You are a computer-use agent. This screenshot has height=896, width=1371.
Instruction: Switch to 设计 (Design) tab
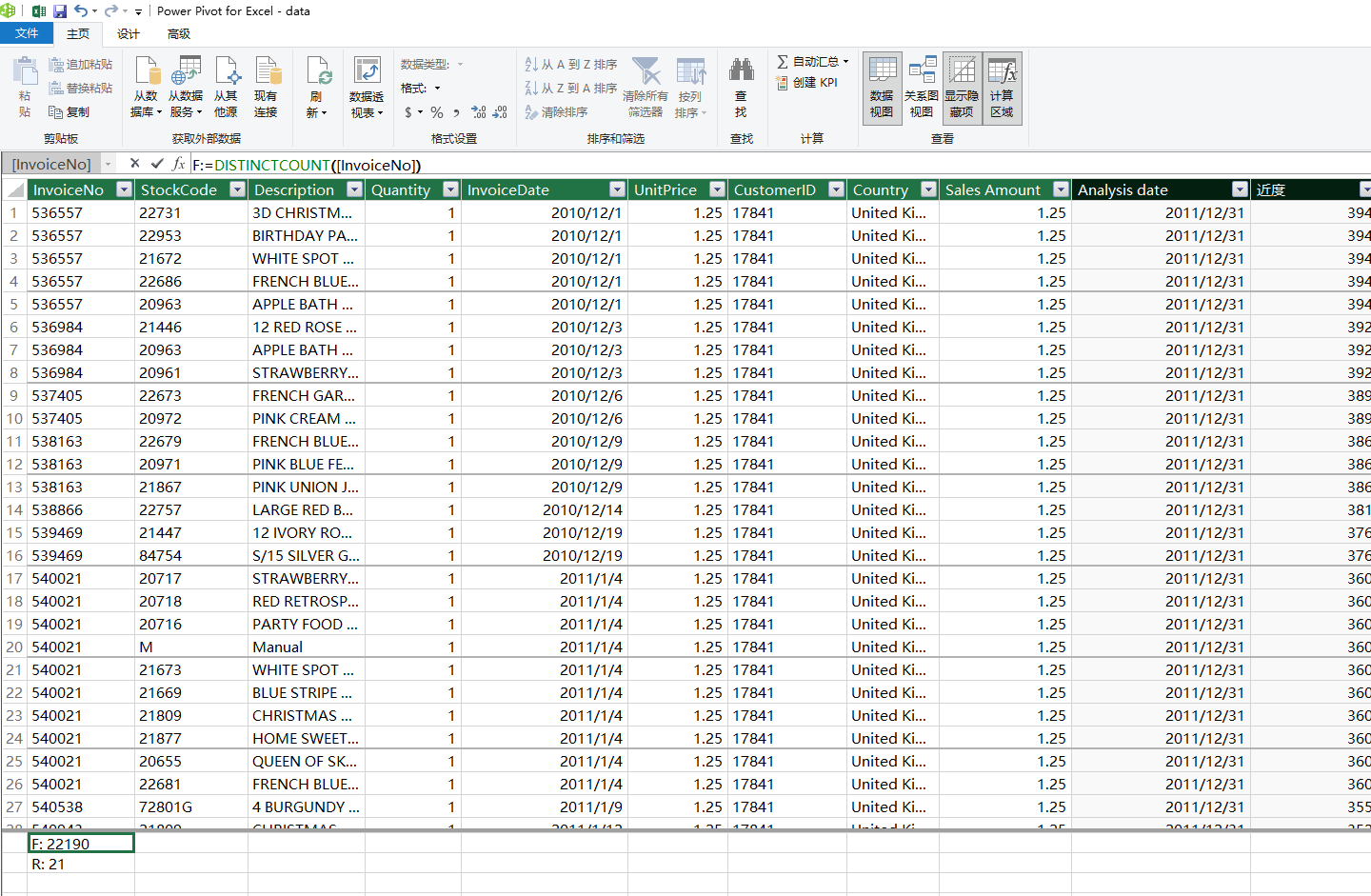pos(129,34)
